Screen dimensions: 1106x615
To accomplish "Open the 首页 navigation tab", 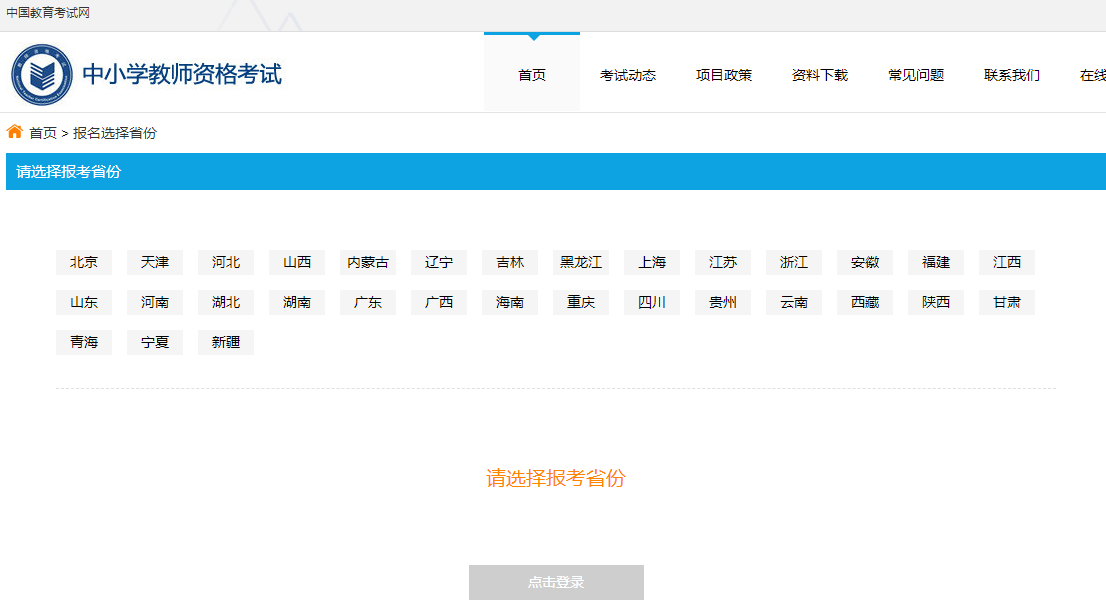I will pyautogui.click(x=532, y=75).
